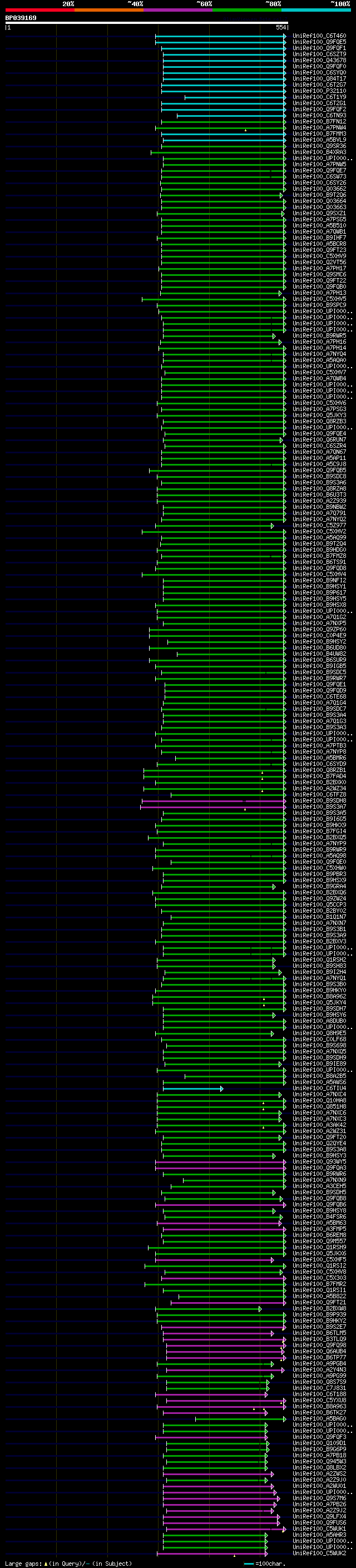Select the BP039169 query label
Image resolution: width=356 pixels, height=1568 pixels.
tap(21, 18)
